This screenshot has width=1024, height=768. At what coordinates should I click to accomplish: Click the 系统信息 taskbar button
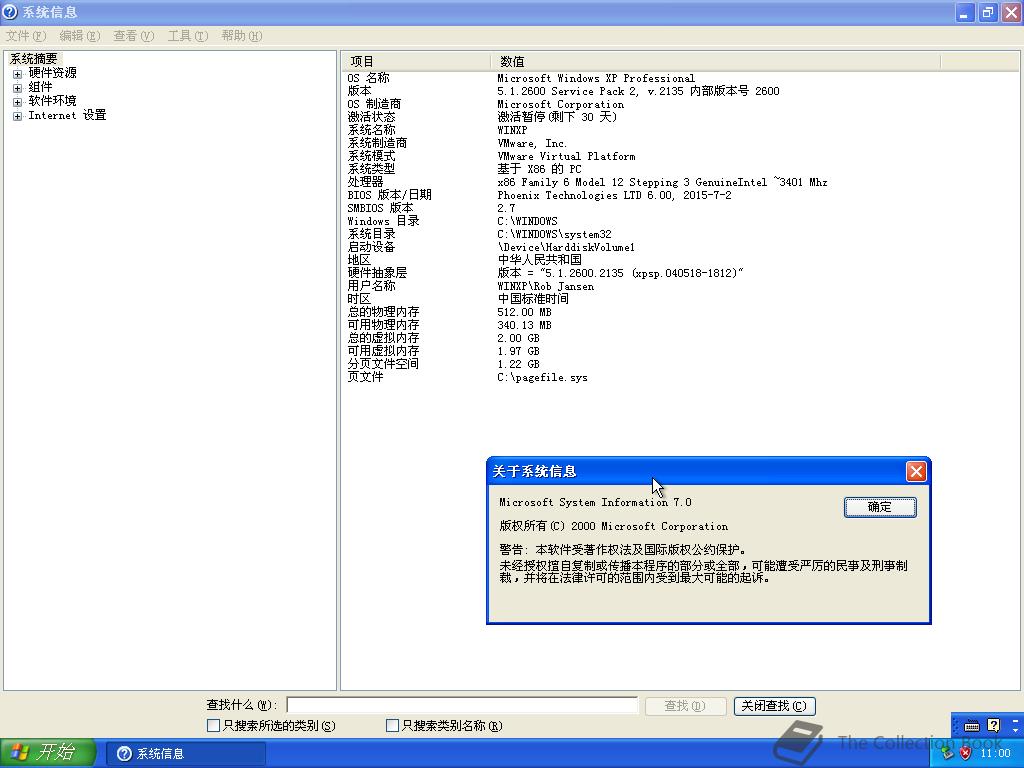click(185, 754)
